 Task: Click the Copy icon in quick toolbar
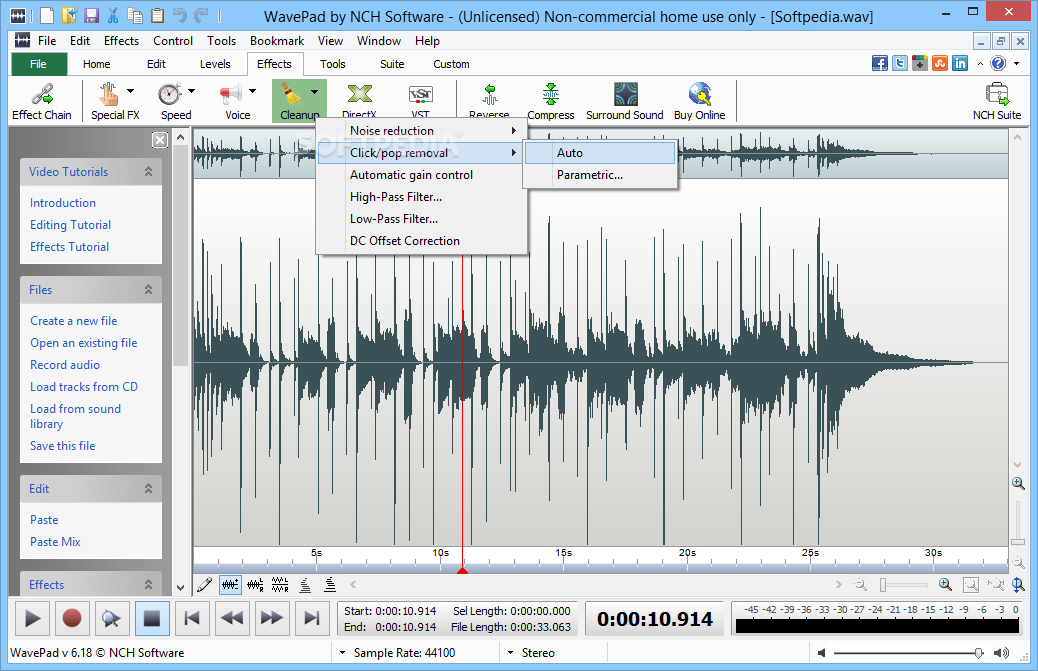(x=135, y=15)
